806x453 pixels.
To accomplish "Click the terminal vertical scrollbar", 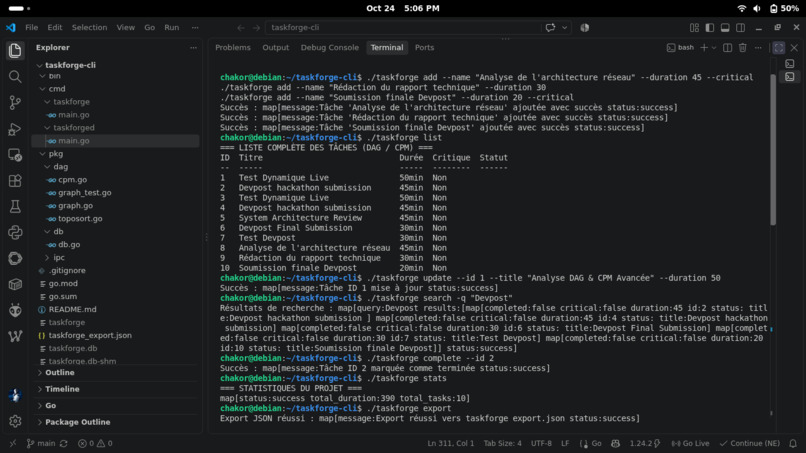I will pos(773,149).
